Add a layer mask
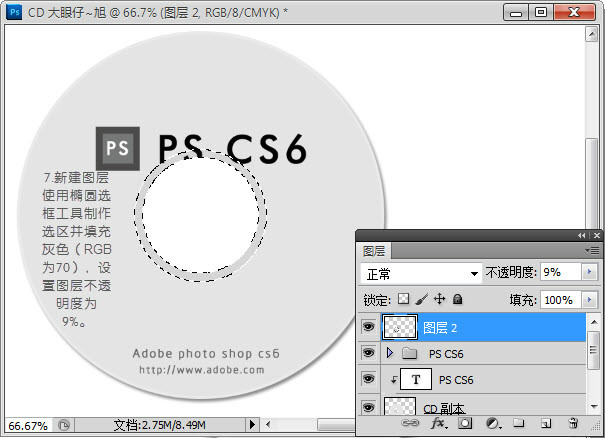The image size is (605, 438). pos(465,424)
